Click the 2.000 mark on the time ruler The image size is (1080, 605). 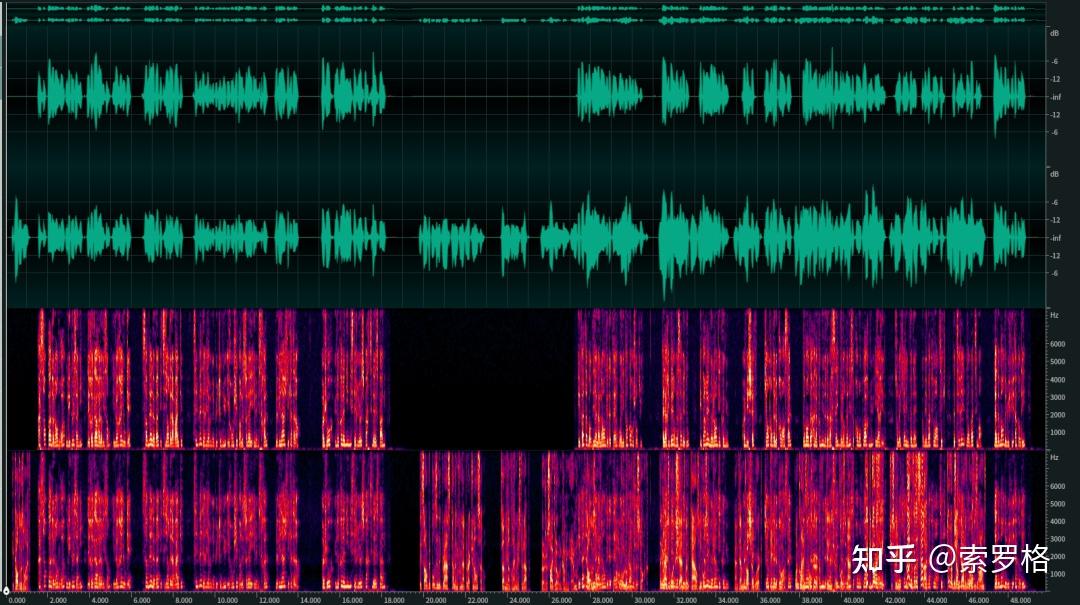coord(59,600)
